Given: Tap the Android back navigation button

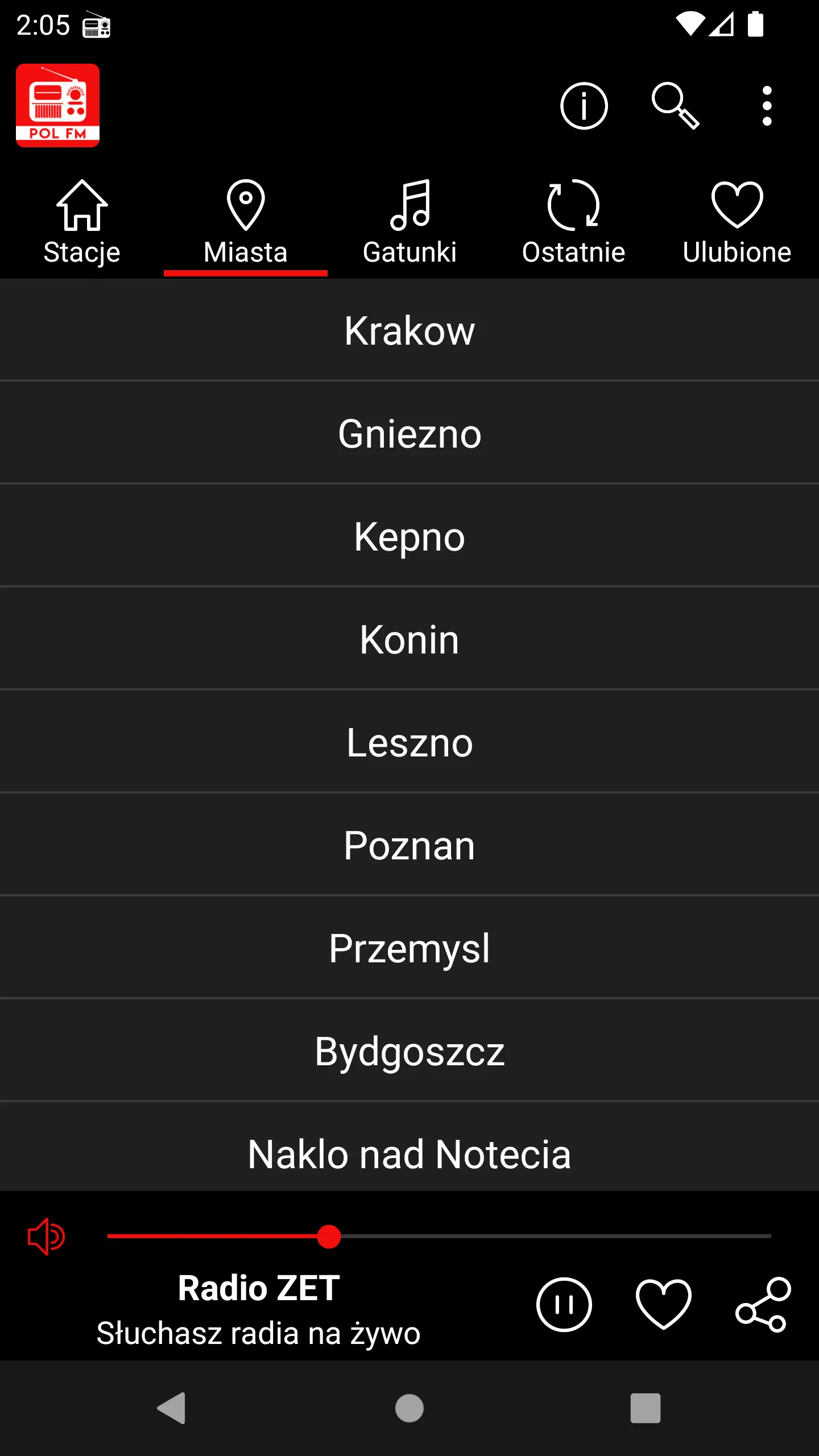Looking at the screenshot, I should coord(171,1408).
